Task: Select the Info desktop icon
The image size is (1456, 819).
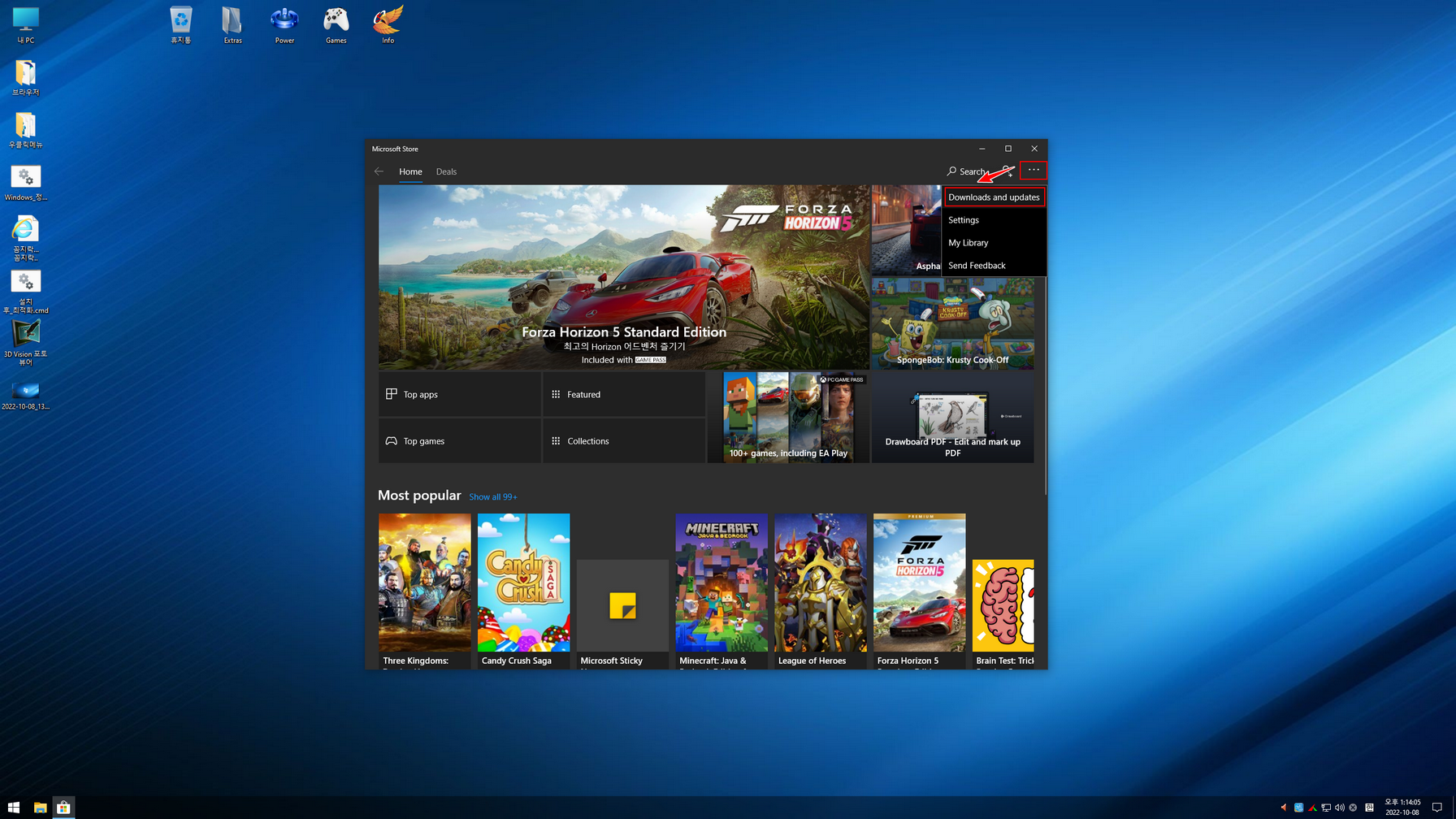Action: click(x=388, y=25)
